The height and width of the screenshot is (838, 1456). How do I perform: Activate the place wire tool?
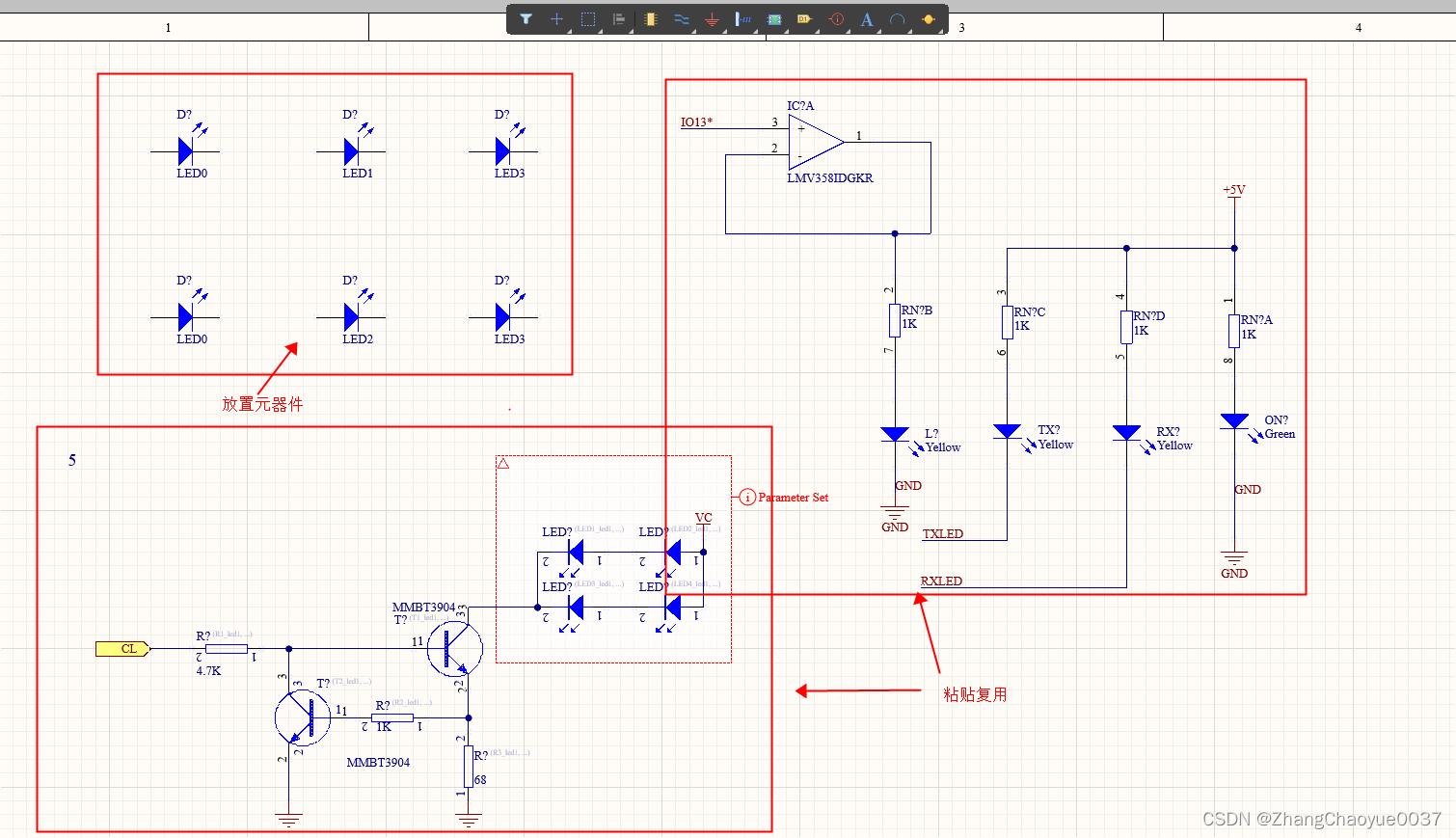[682, 19]
